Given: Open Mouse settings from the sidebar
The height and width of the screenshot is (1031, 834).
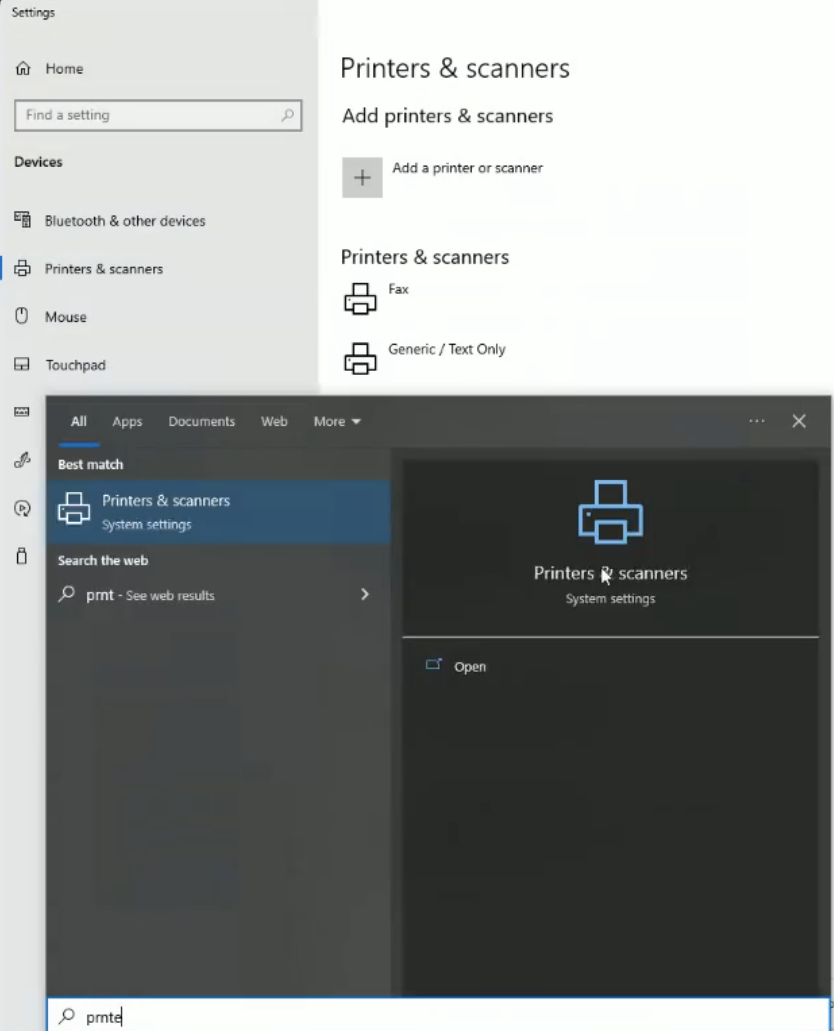Looking at the screenshot, I should [x=67, y=317].
